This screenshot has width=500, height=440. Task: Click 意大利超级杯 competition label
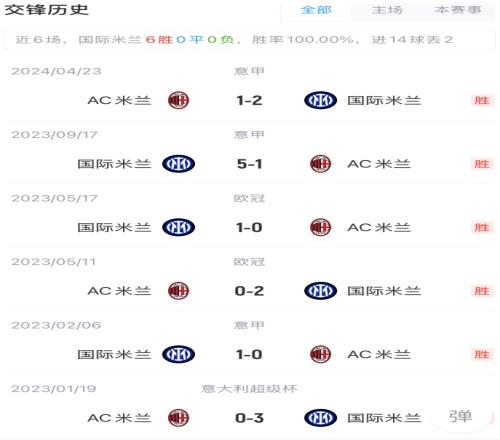coord(249,389)
